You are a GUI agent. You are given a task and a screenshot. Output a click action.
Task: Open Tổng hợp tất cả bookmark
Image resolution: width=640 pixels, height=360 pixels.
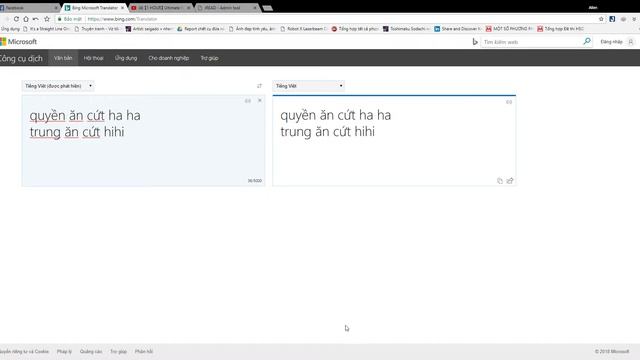point(355,29)
